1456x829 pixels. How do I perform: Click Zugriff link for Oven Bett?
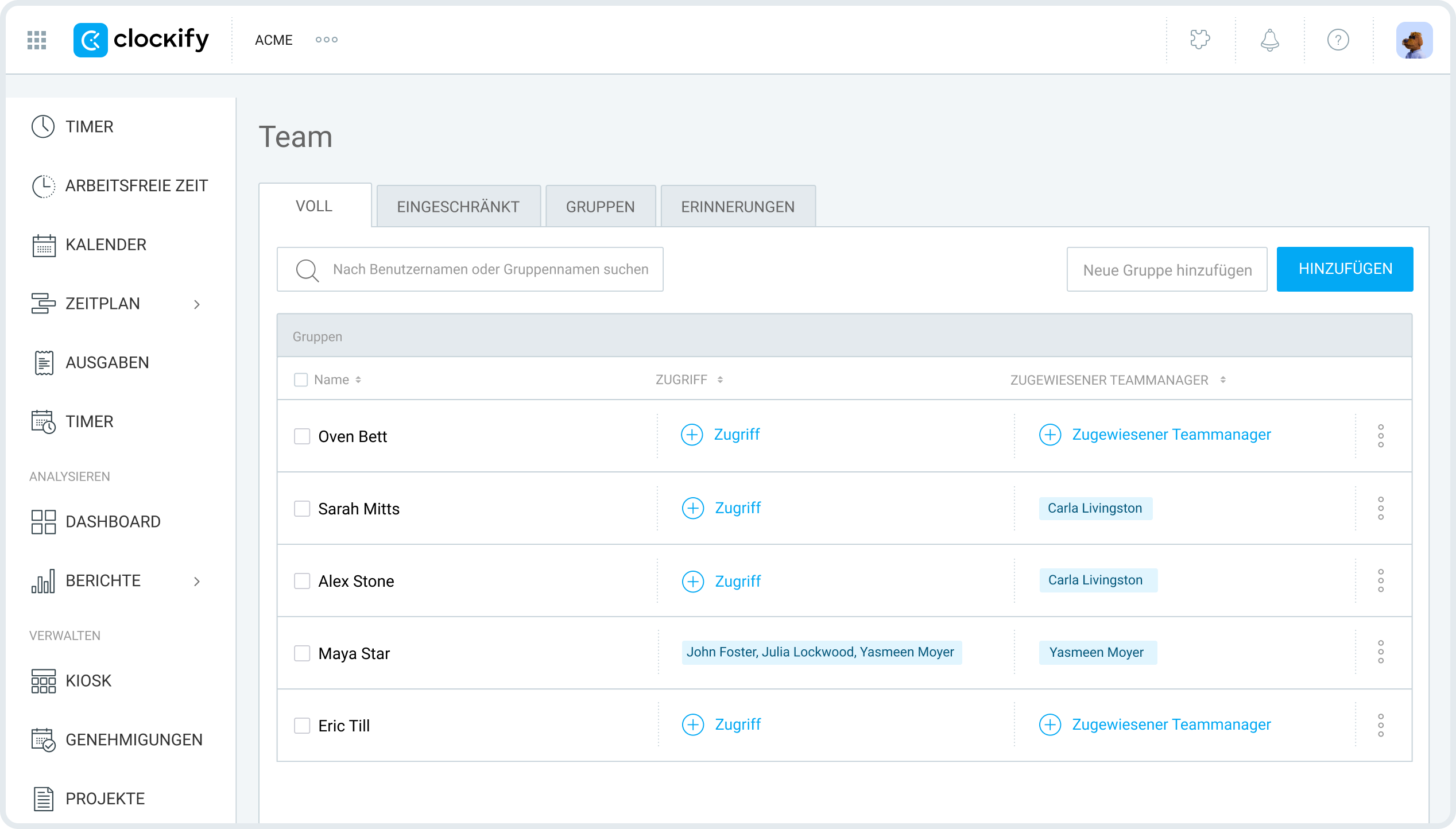pyautogui.click(x=737, y=435)
